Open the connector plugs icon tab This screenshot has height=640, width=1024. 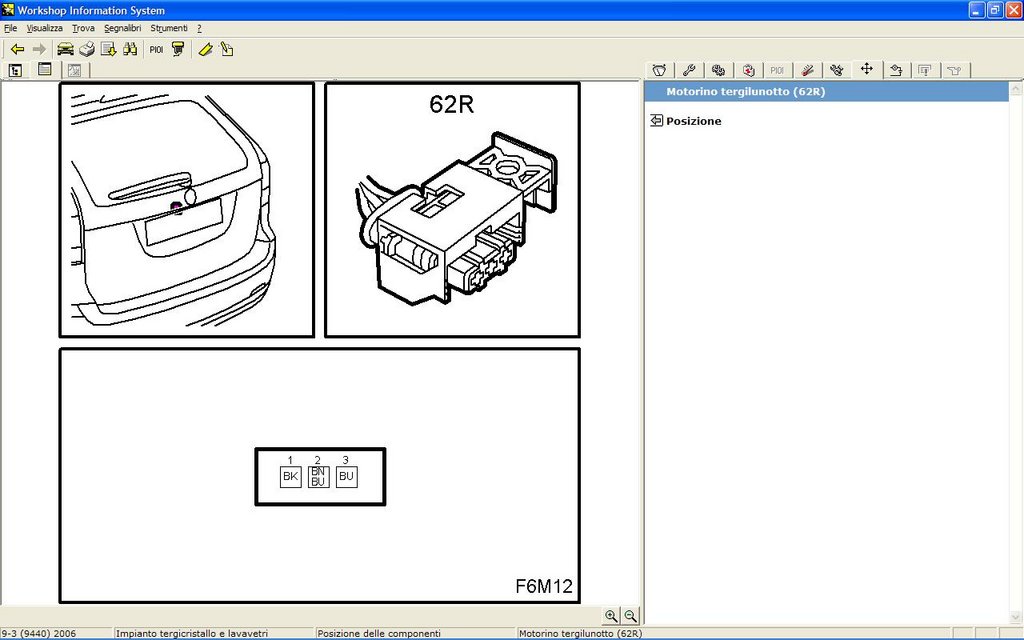[837, 70]
